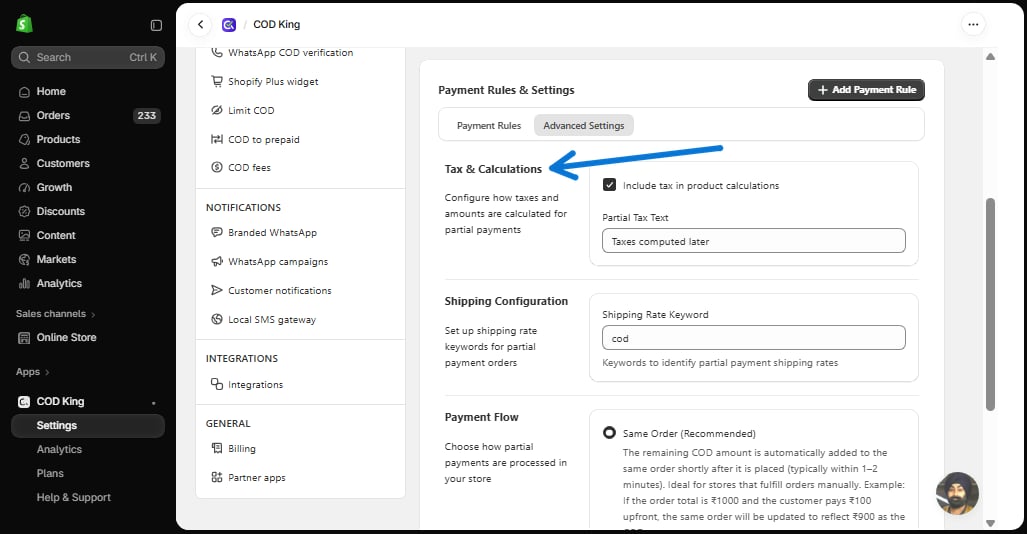Click the Customers person icon

24,164
